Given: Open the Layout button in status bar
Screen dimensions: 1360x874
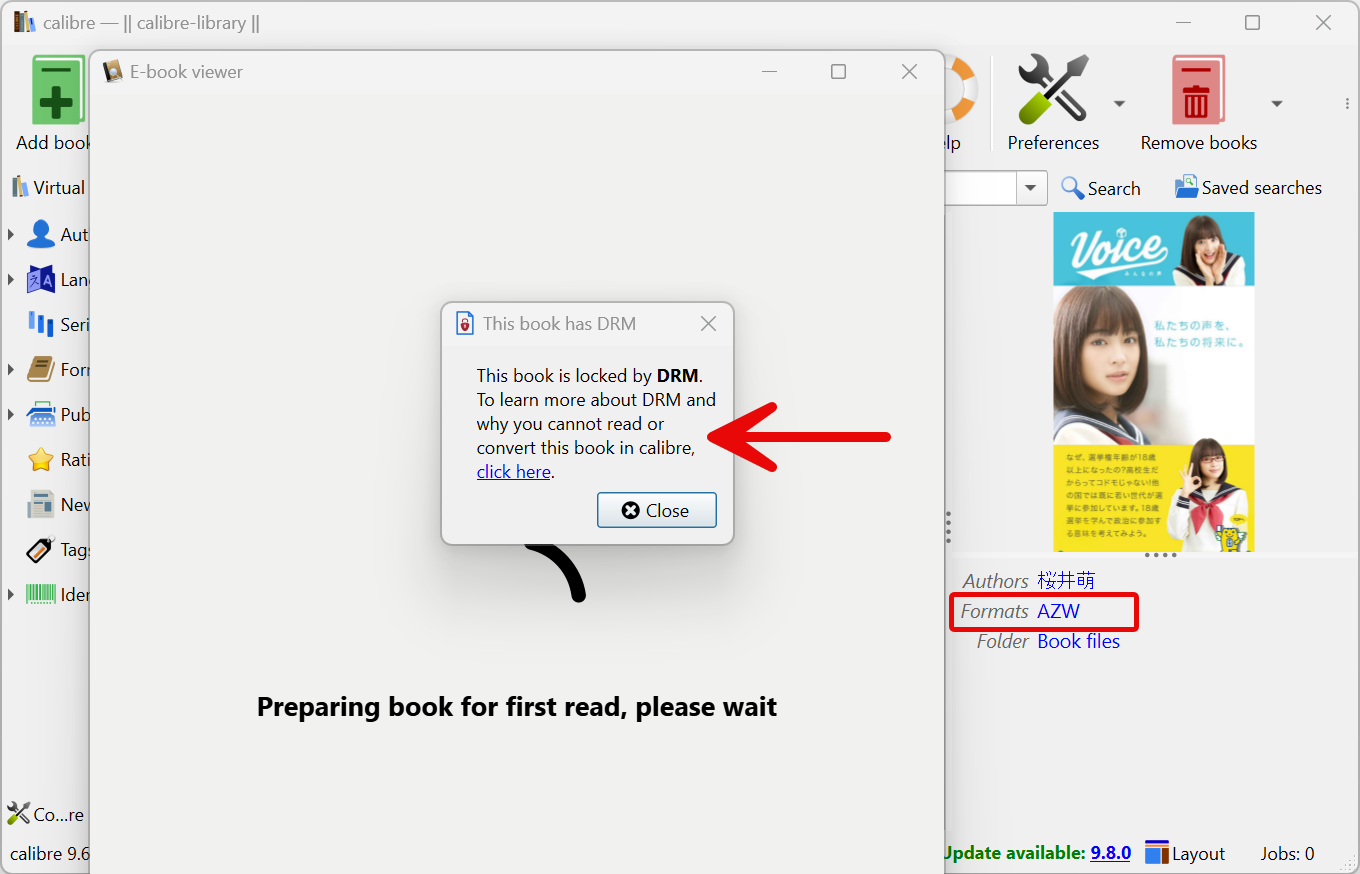Looking at the screenshot, I should pos(1185,853).
